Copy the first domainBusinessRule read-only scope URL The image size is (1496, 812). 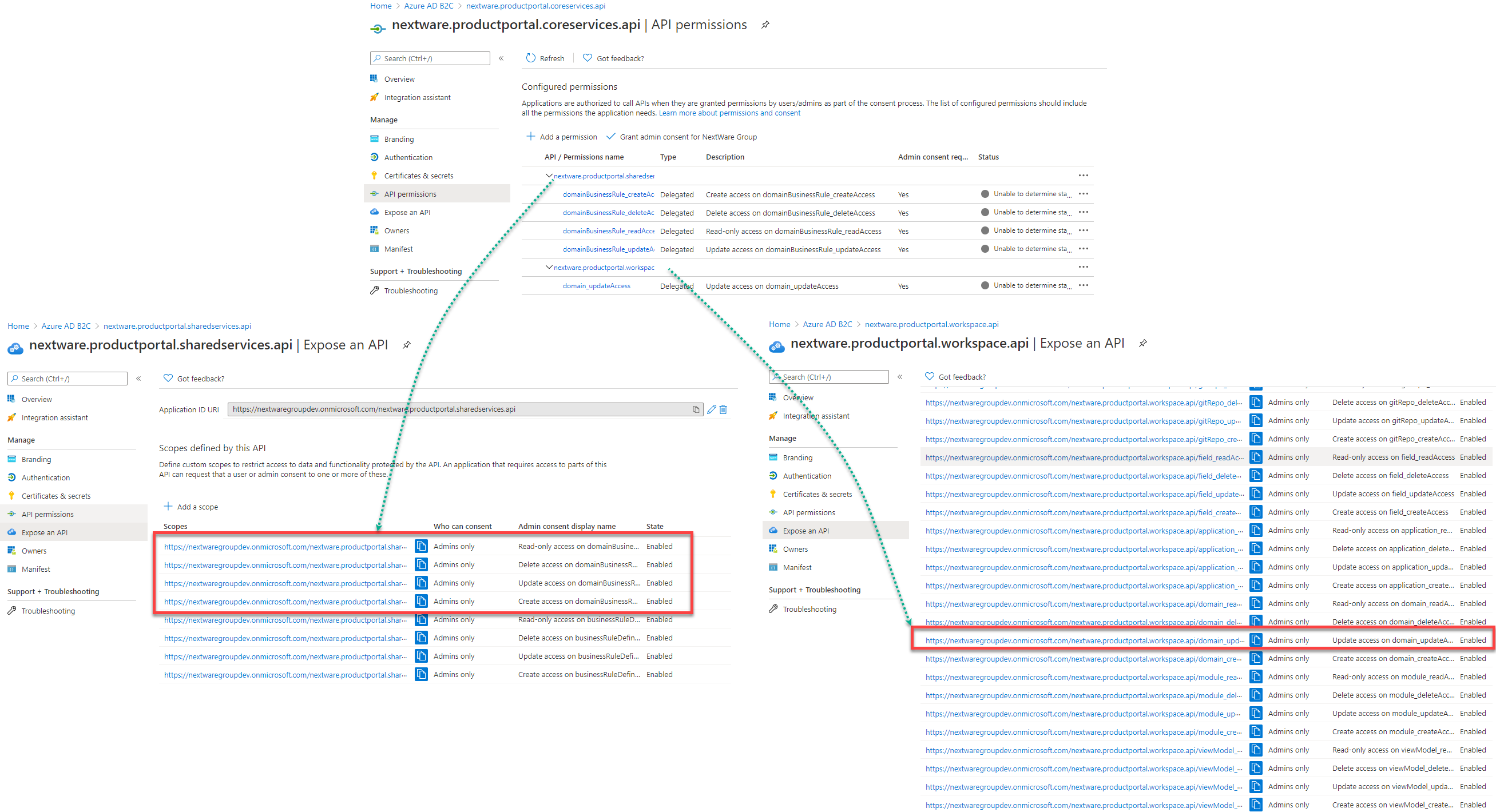tap(422, 547)
